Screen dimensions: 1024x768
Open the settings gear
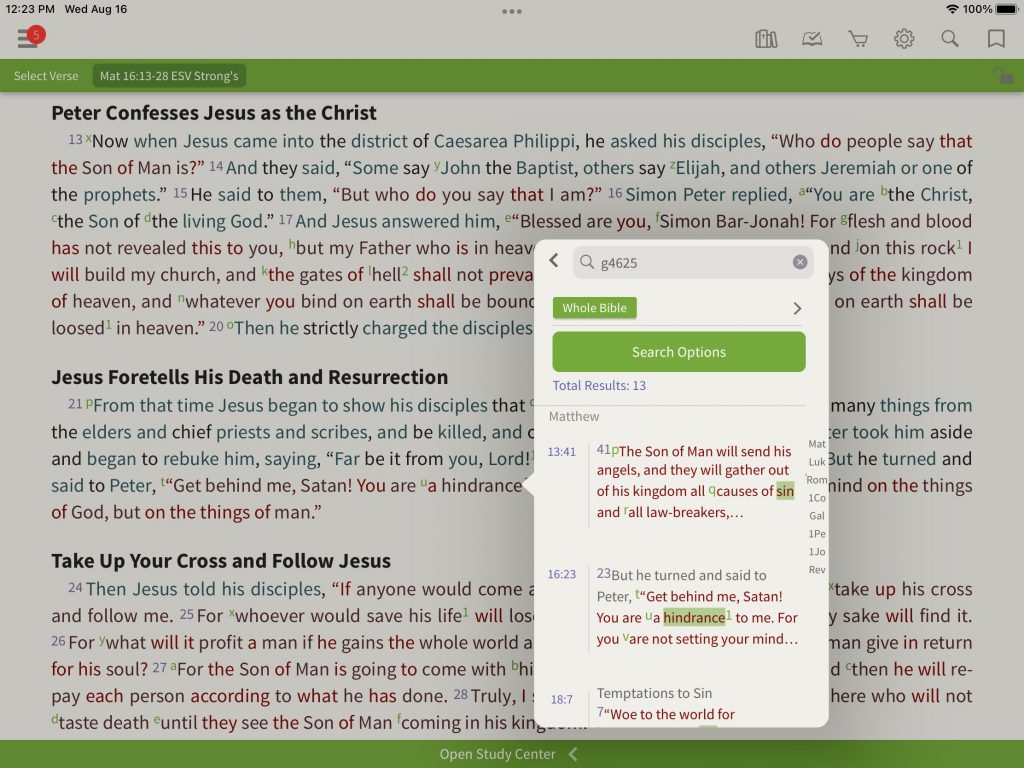point(904,39)
